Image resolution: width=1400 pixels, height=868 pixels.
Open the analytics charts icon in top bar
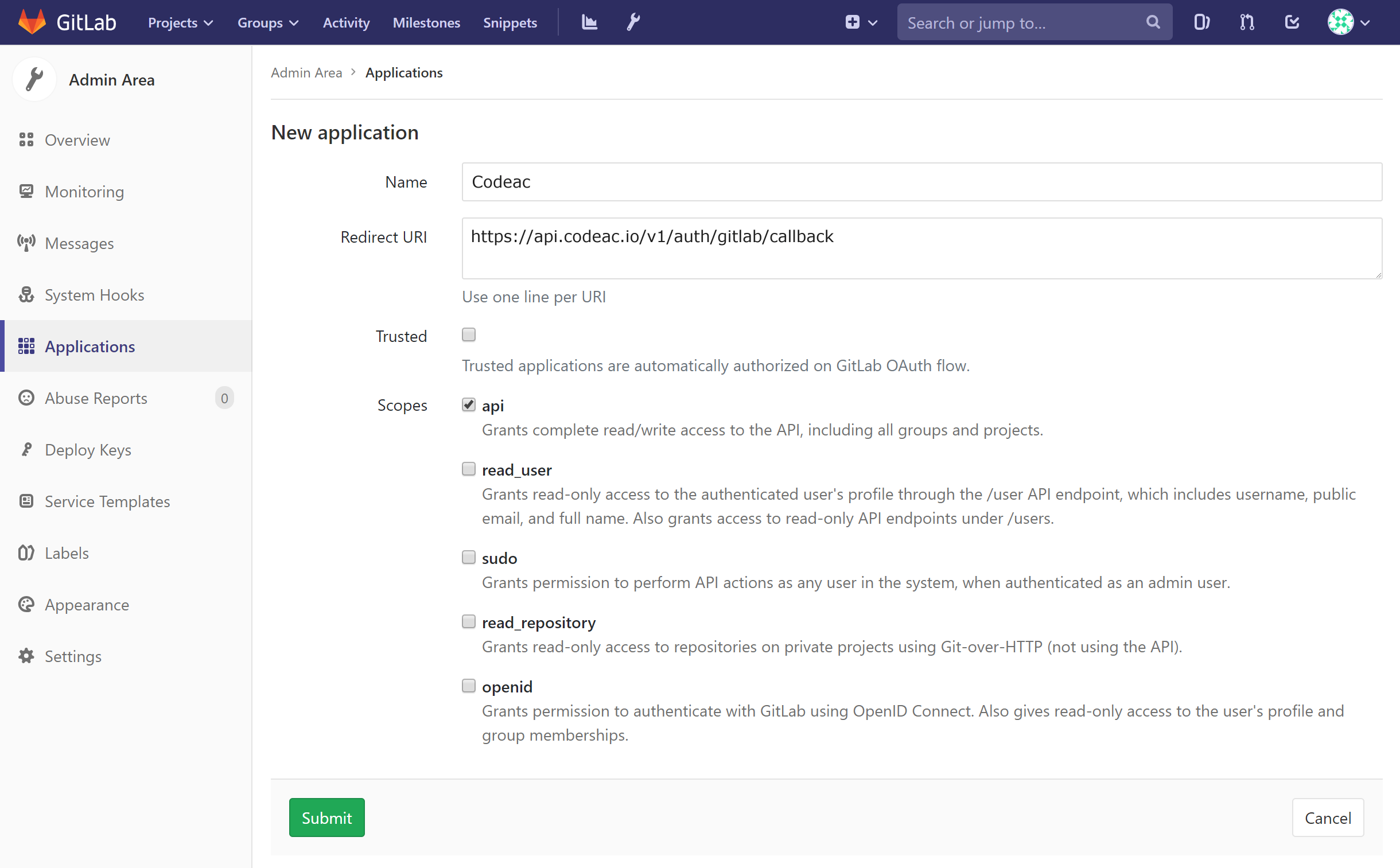click(589, 22)
